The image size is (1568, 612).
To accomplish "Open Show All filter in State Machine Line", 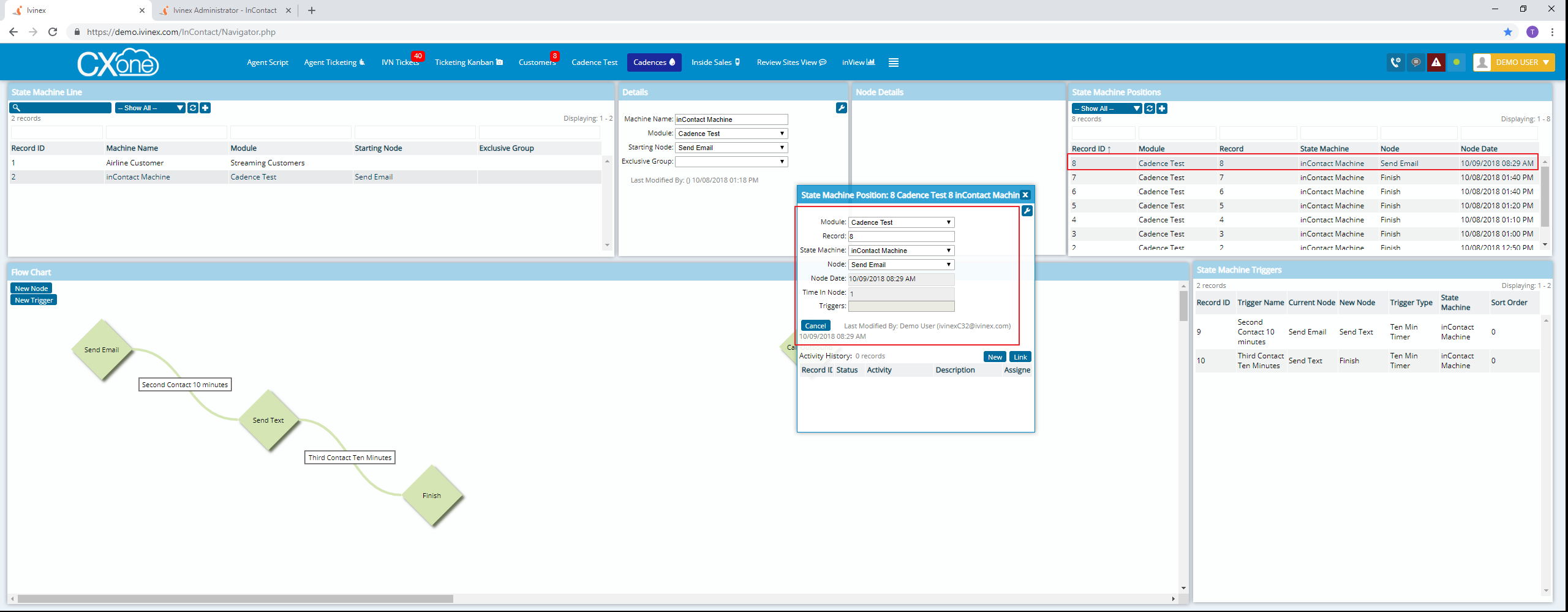I will tap(150, 108).
